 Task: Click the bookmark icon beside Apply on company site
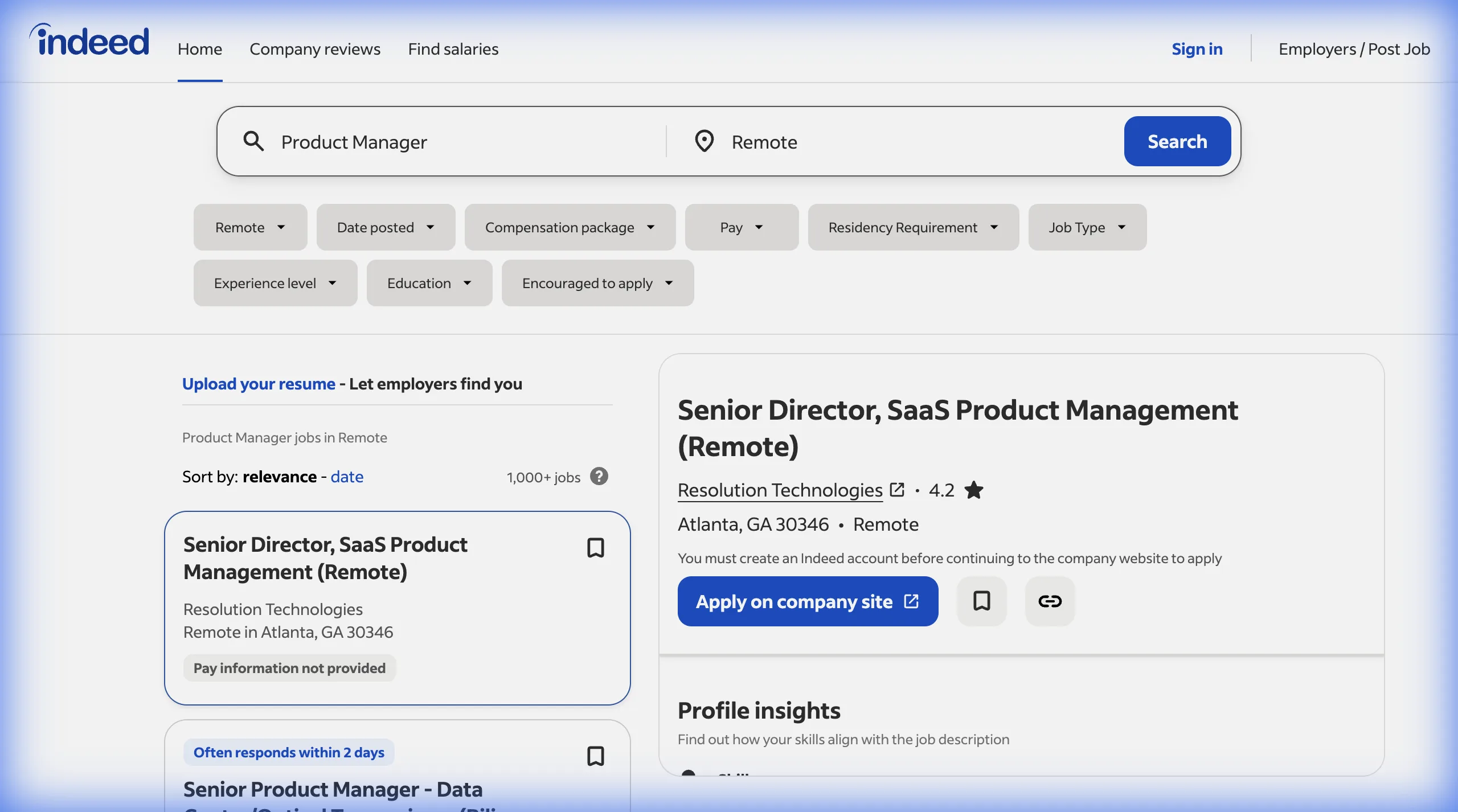(981, 601)
